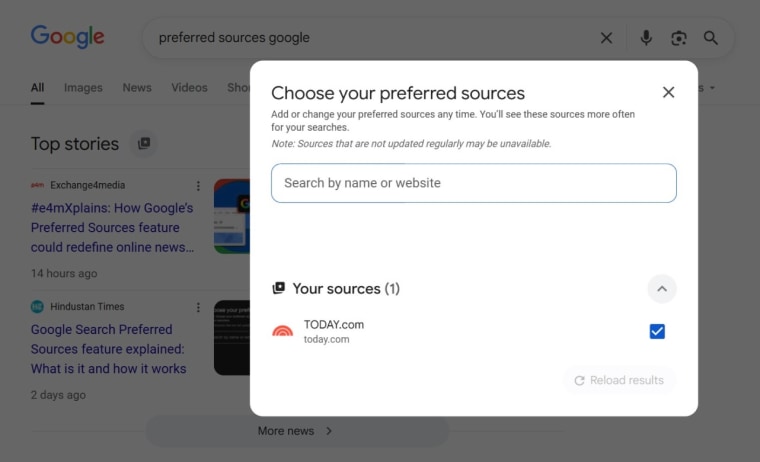760x462 pixels.
Task: Open the Videos tab
Action: [x=189, y=88]
